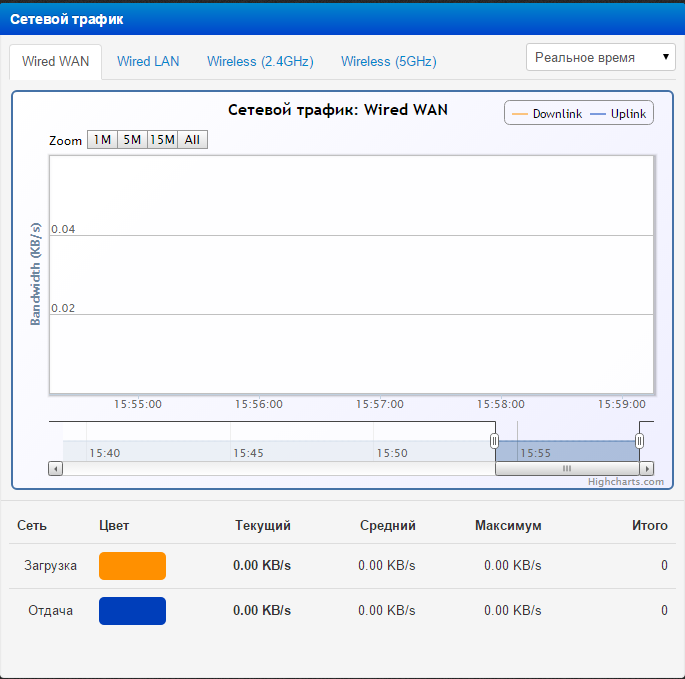Set chart zoom to 1M

102,140
